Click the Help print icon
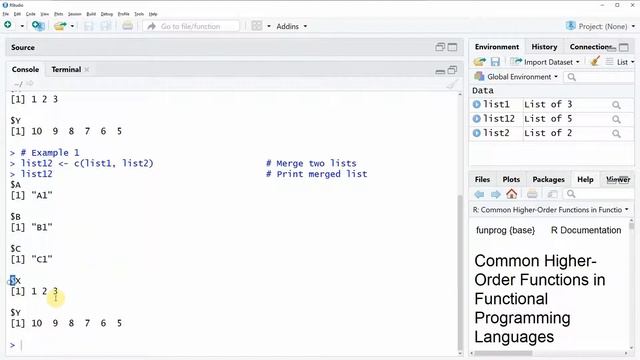This screenshot has height=360, width=640. tap(532, 194)
